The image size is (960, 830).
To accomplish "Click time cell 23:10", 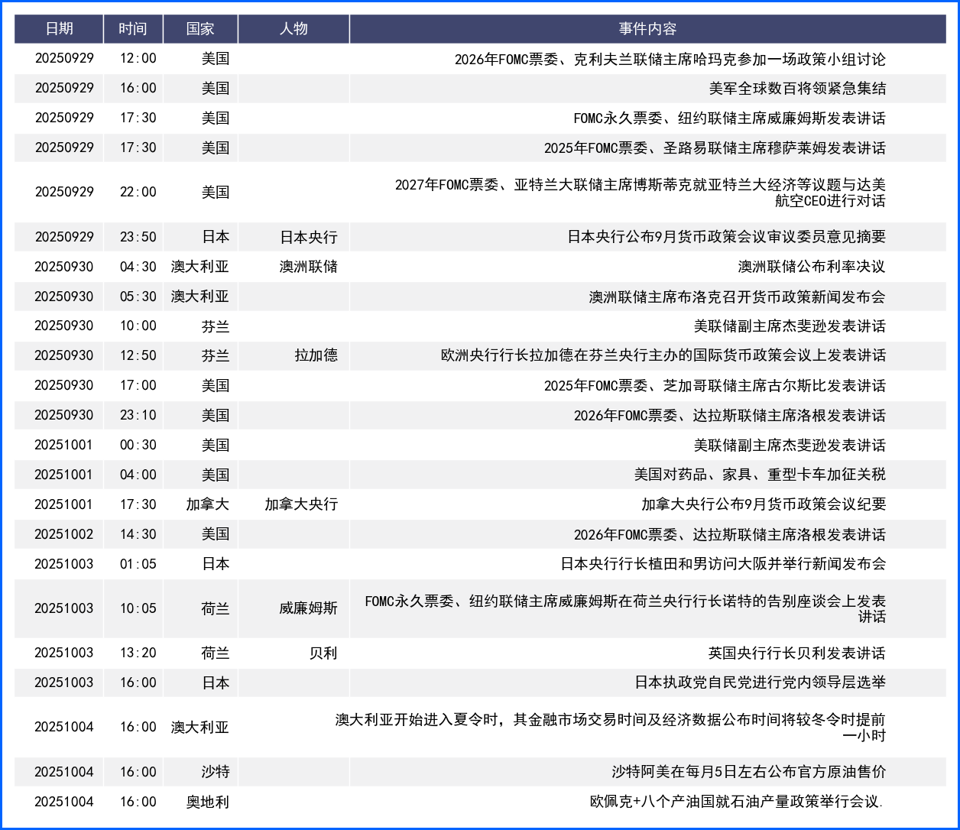I will (138, 416).
